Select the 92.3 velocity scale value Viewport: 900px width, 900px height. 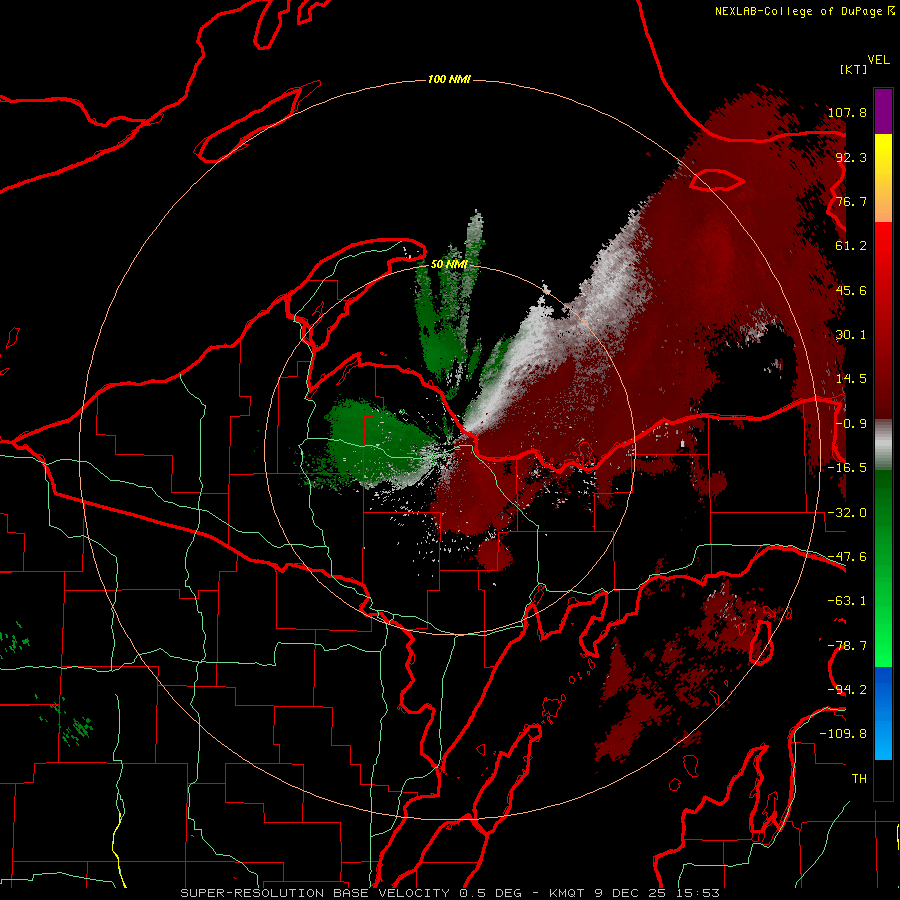852,157
